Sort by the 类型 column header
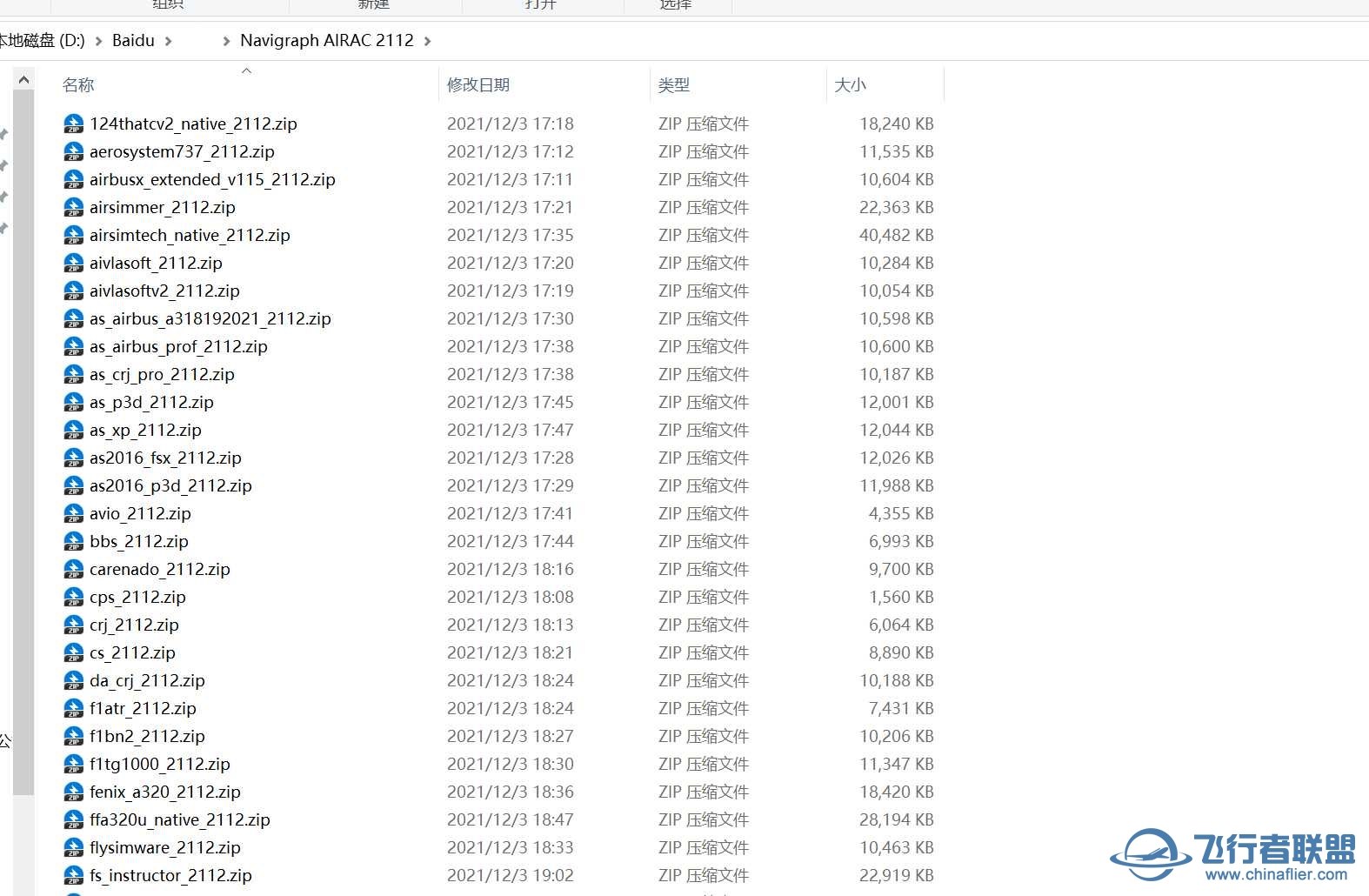This screenshot has width=1369, height=896. coord(674,85)
